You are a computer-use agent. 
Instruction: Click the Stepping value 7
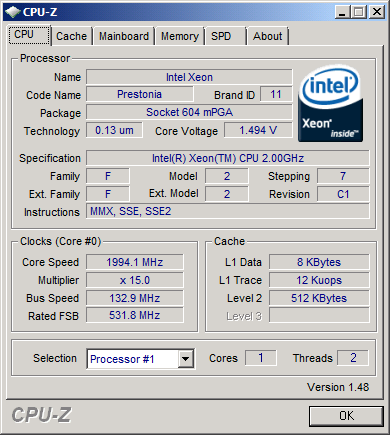(343, 176)
